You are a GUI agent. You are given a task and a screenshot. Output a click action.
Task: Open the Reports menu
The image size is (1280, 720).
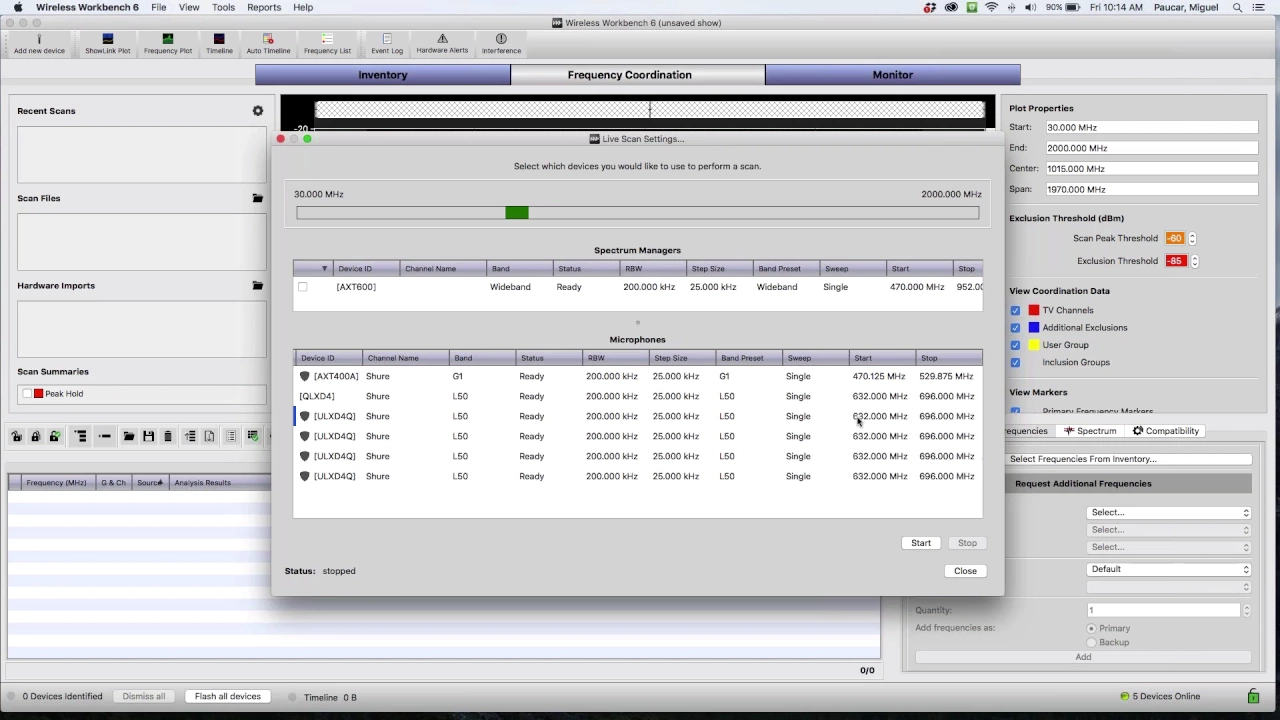coord(264,7)
